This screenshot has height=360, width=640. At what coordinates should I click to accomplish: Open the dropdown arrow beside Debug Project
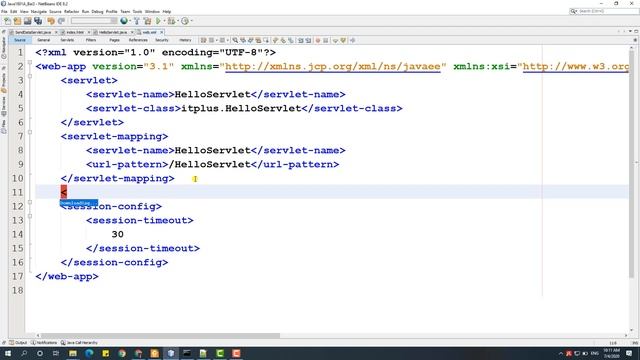coord(178,21)
